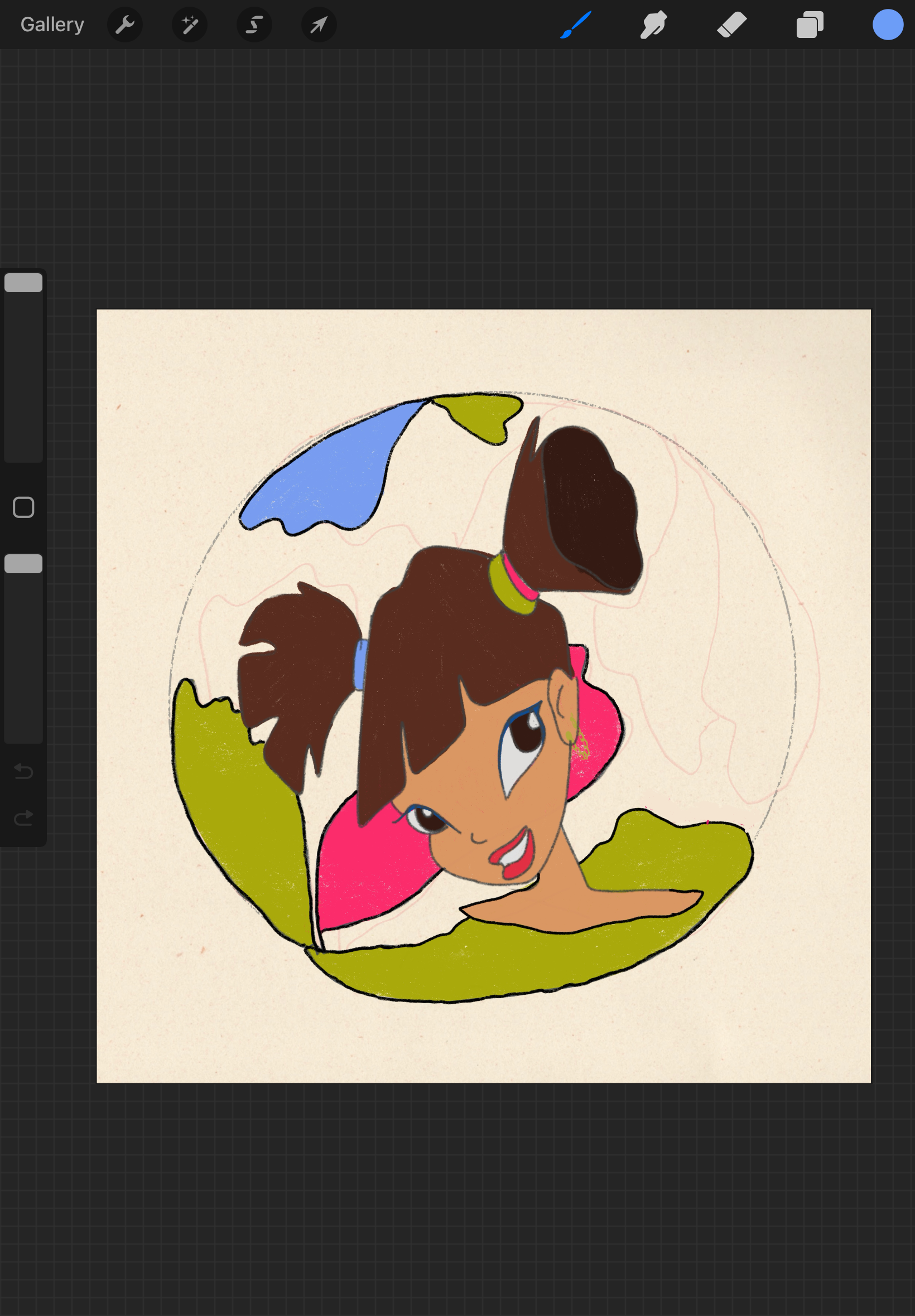Open the Layers panel
Screen dimensions: 915x1316
tap(810, 25)
